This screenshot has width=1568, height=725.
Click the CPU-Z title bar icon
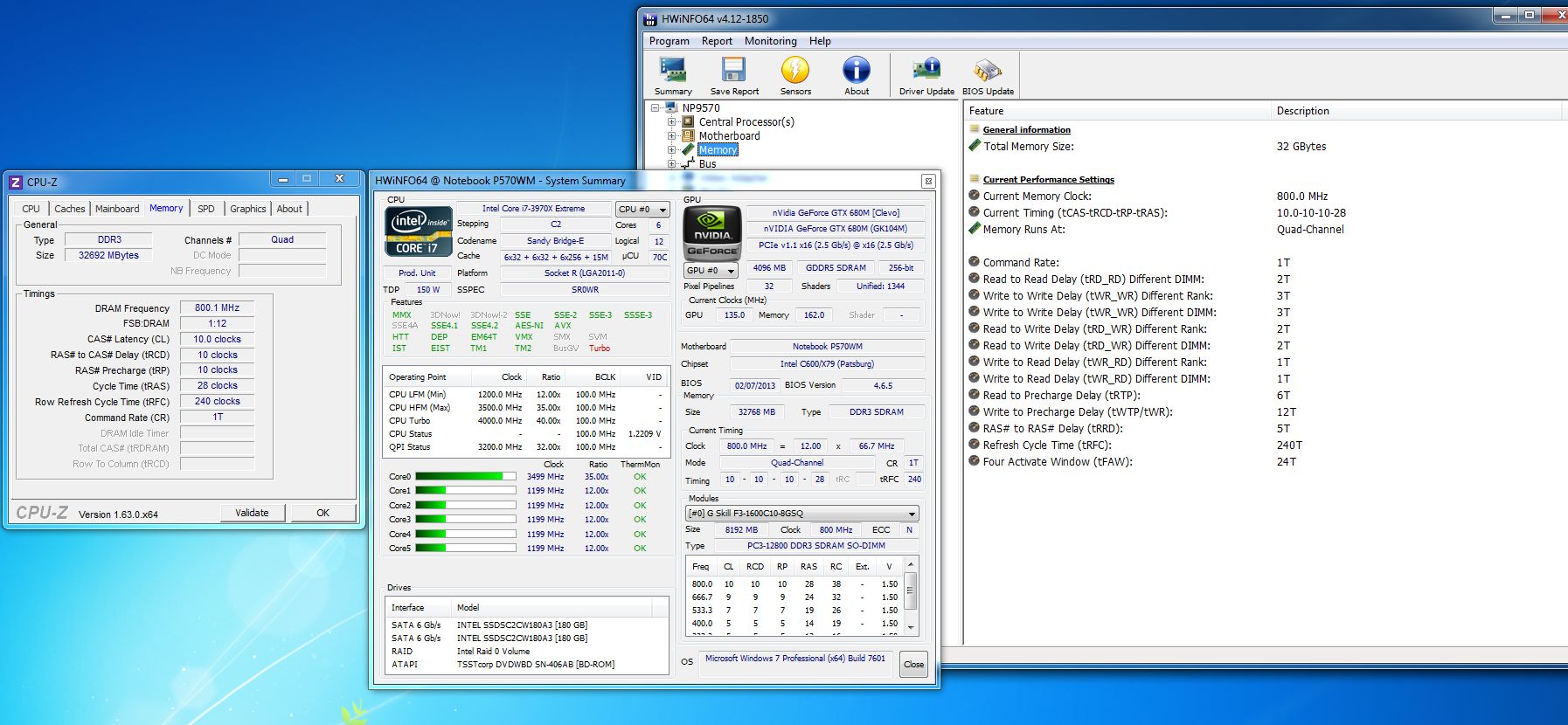16,182
